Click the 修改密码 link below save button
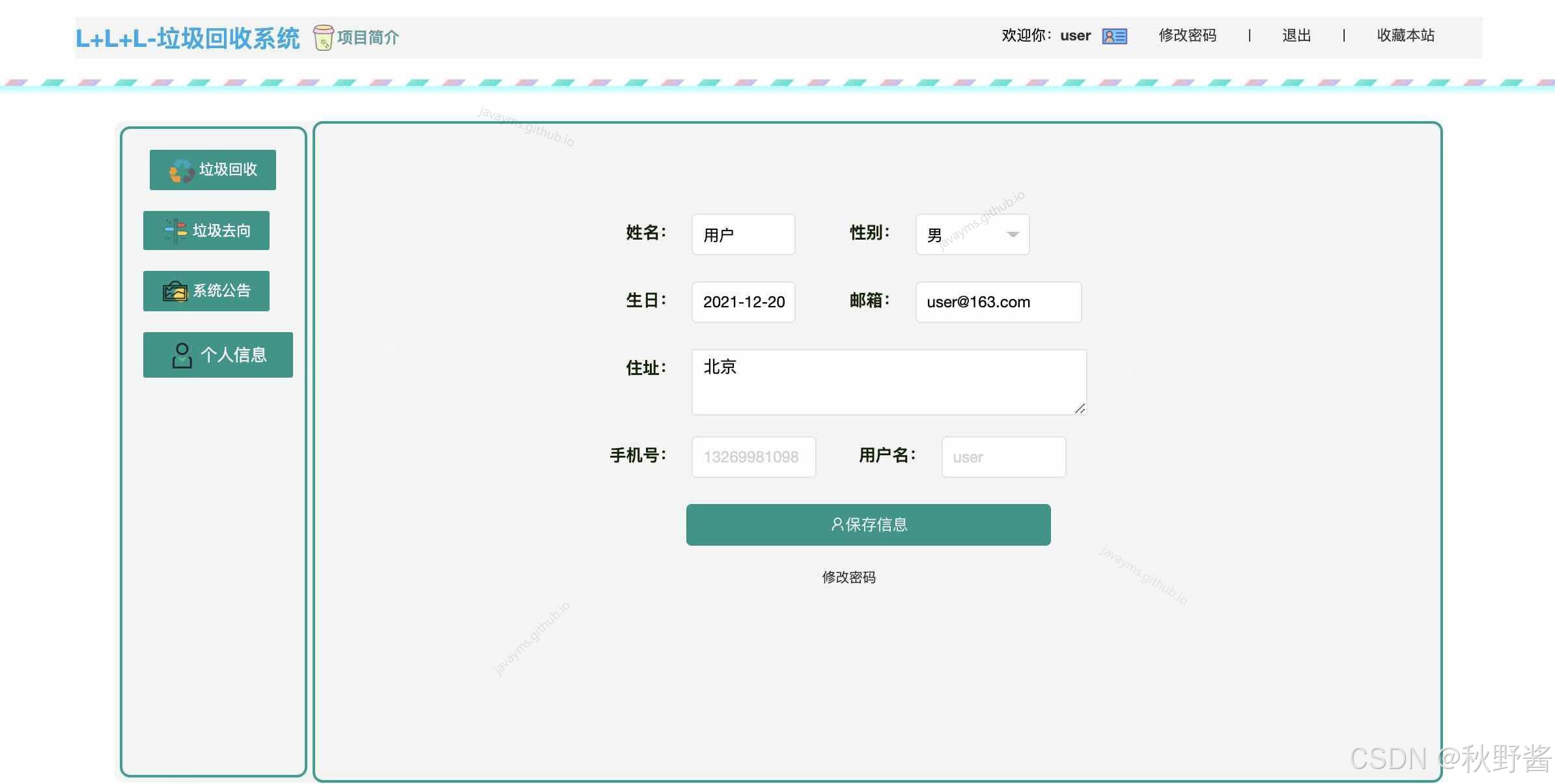Screen dimensions: 1555x784 pos(848,578)
